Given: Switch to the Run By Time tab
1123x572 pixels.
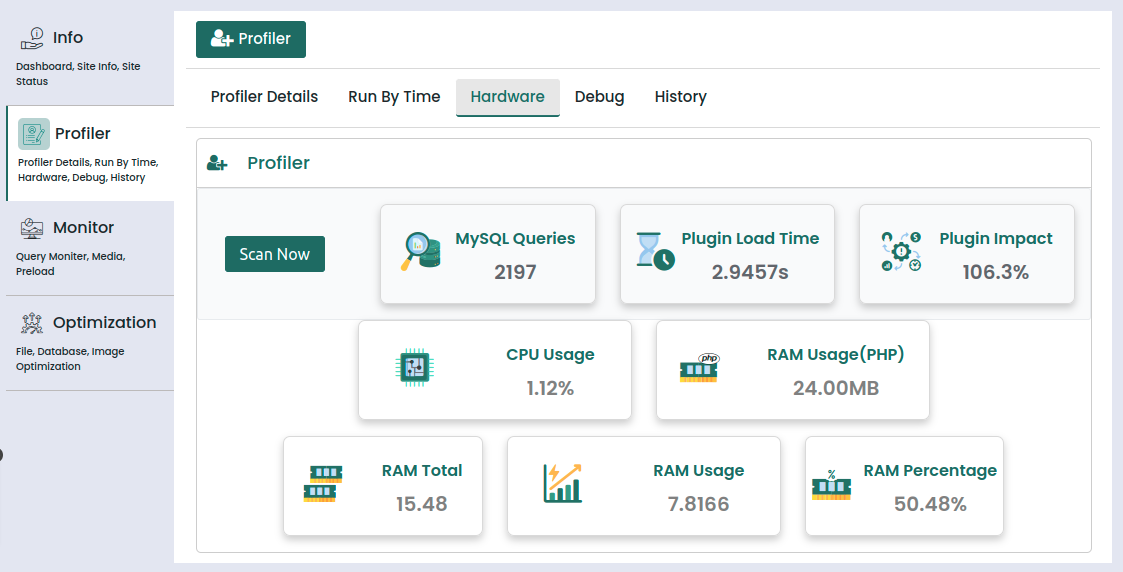Looking at the screenshot, I should point(394,97).
